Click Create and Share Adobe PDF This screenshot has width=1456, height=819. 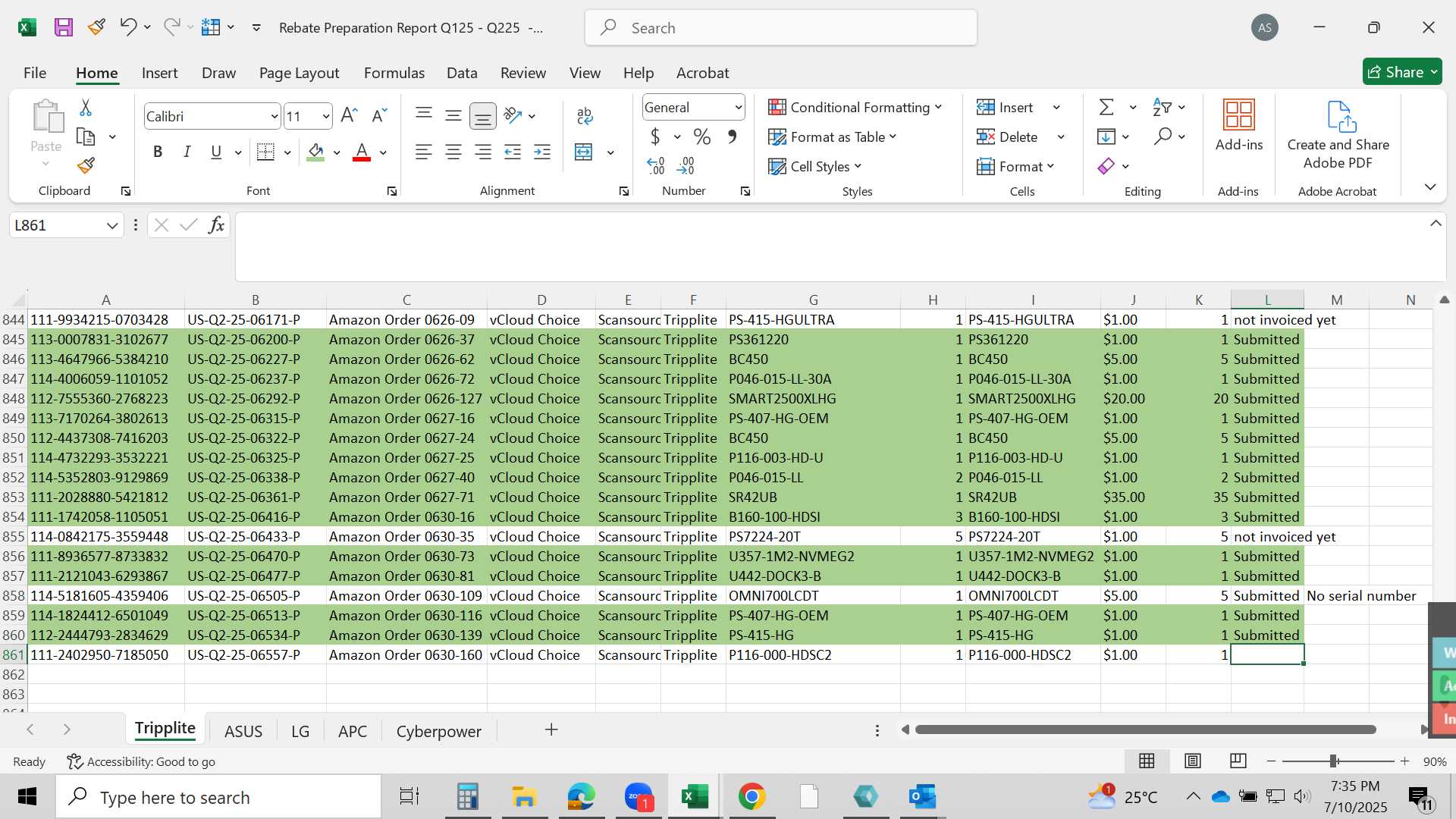click(x=1338, y=135)
